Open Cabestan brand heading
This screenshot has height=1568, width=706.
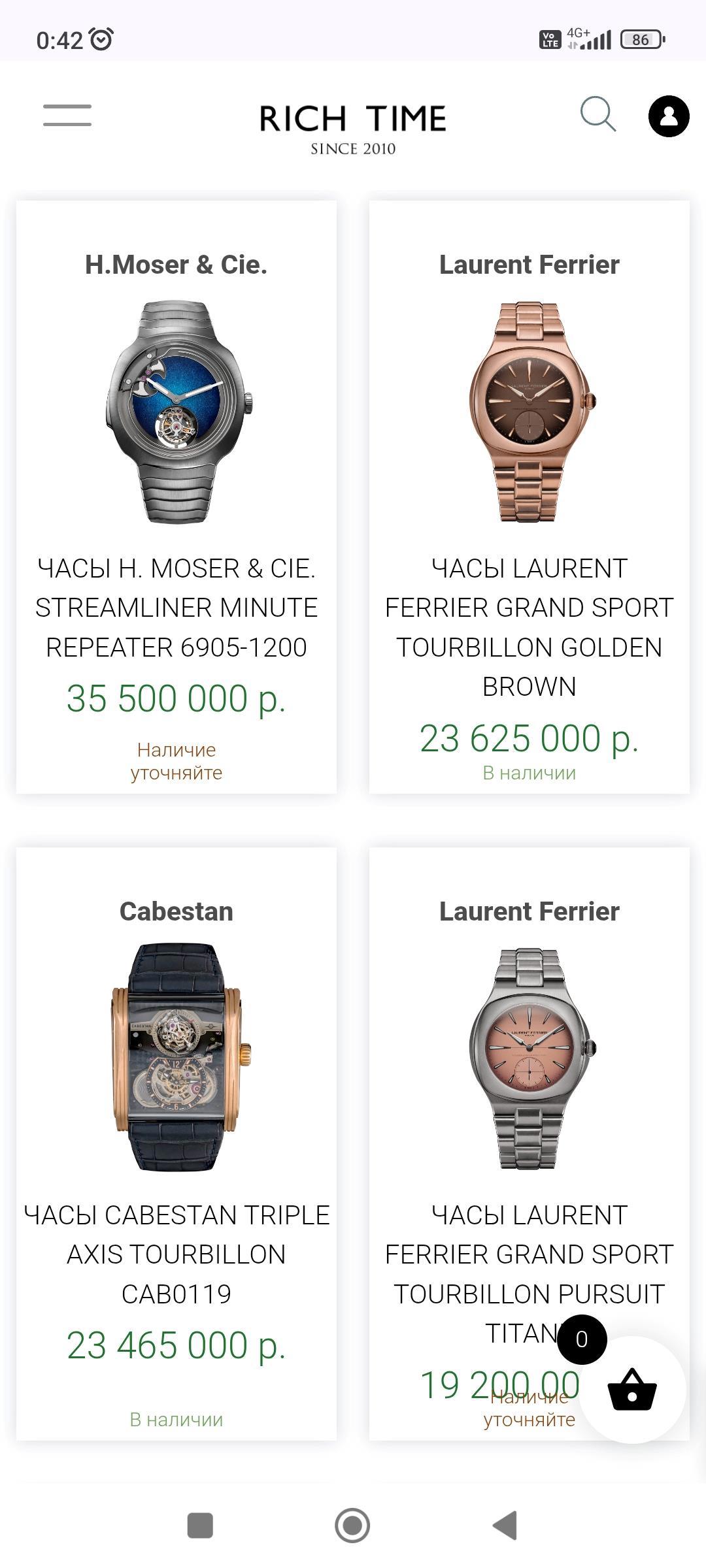coord(176,911)
